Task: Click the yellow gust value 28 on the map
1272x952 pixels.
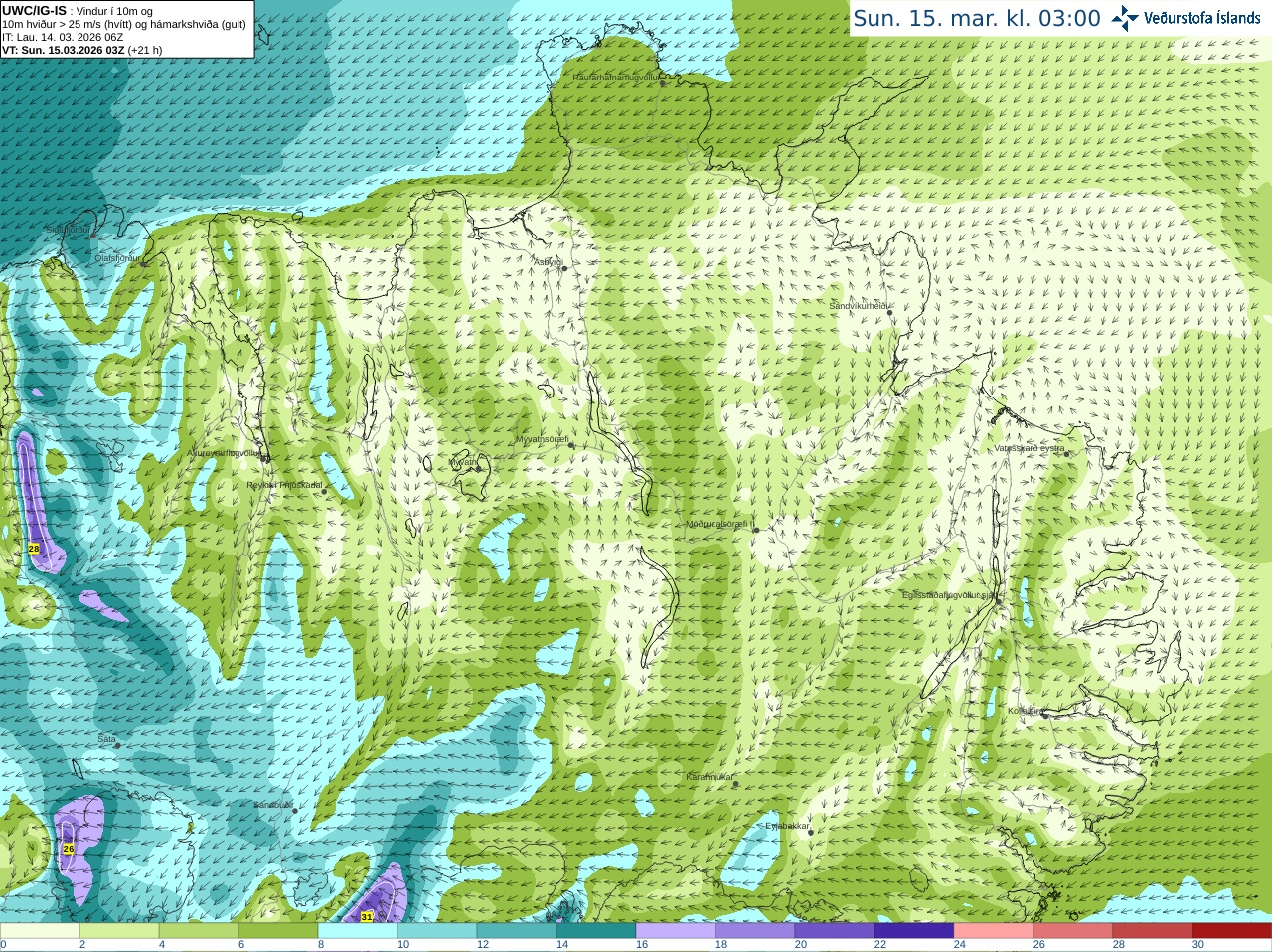Action: (x=34, y=549)
